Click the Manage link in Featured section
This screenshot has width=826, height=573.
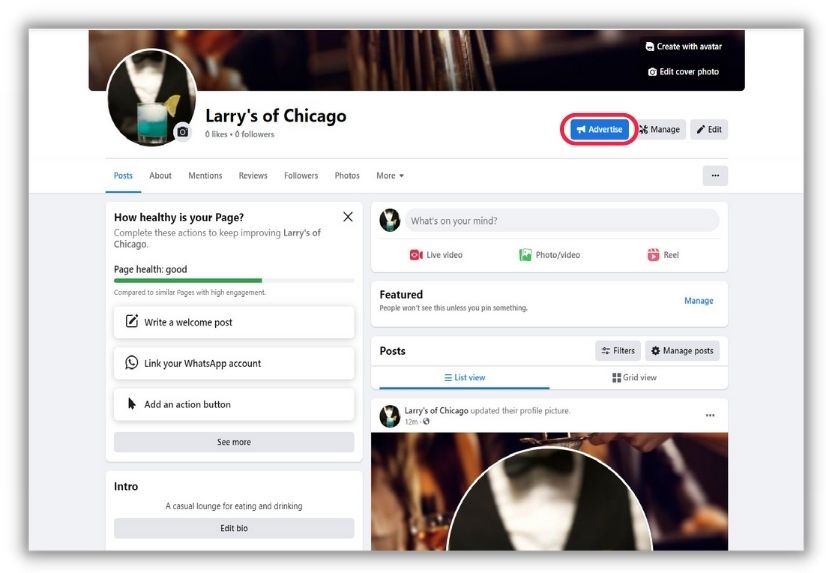698,301
